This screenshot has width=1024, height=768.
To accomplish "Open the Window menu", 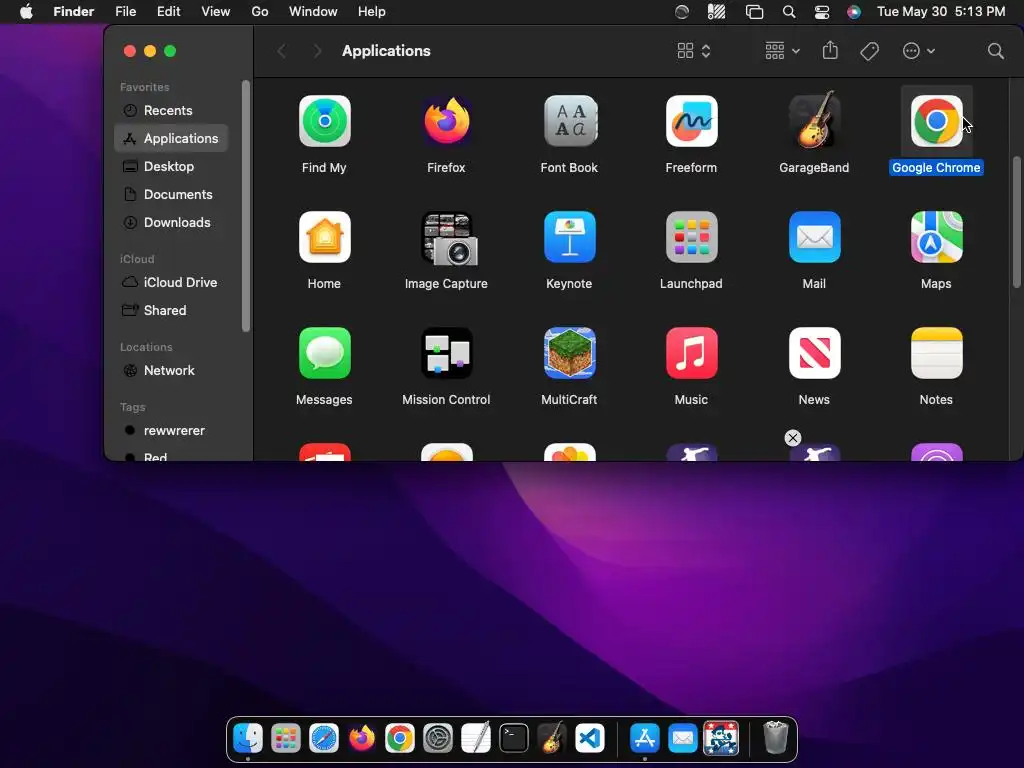I will [x=313, y=12].
